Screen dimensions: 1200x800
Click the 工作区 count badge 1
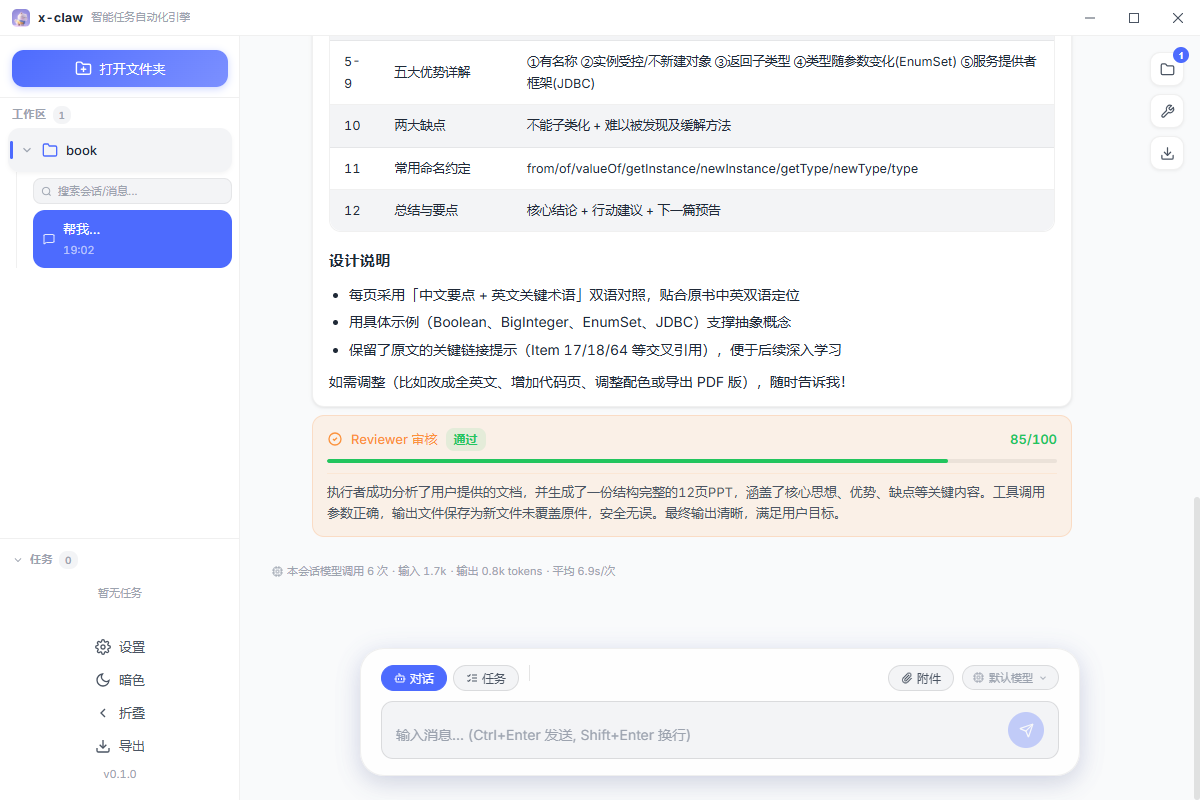(62, 115)
